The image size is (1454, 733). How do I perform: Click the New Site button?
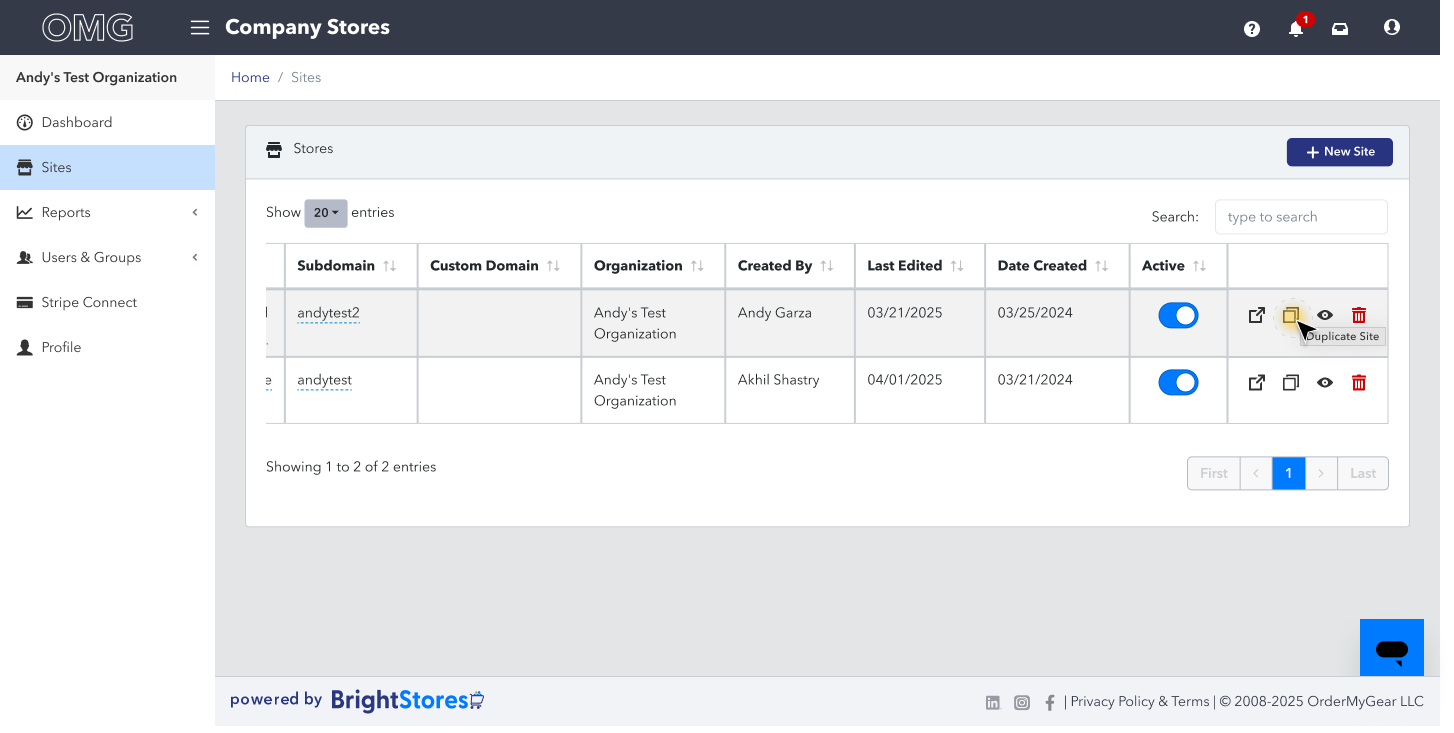pos(1339,152)
